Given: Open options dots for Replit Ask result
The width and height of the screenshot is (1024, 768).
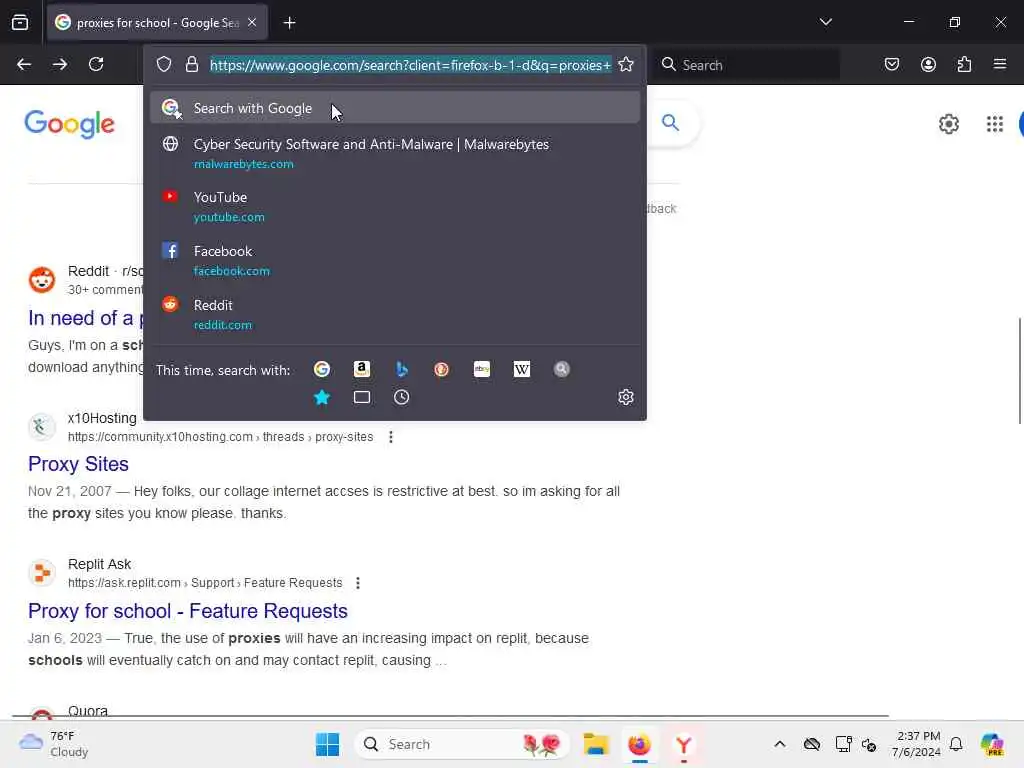Looking at the screenshot, I should point(357,583).
